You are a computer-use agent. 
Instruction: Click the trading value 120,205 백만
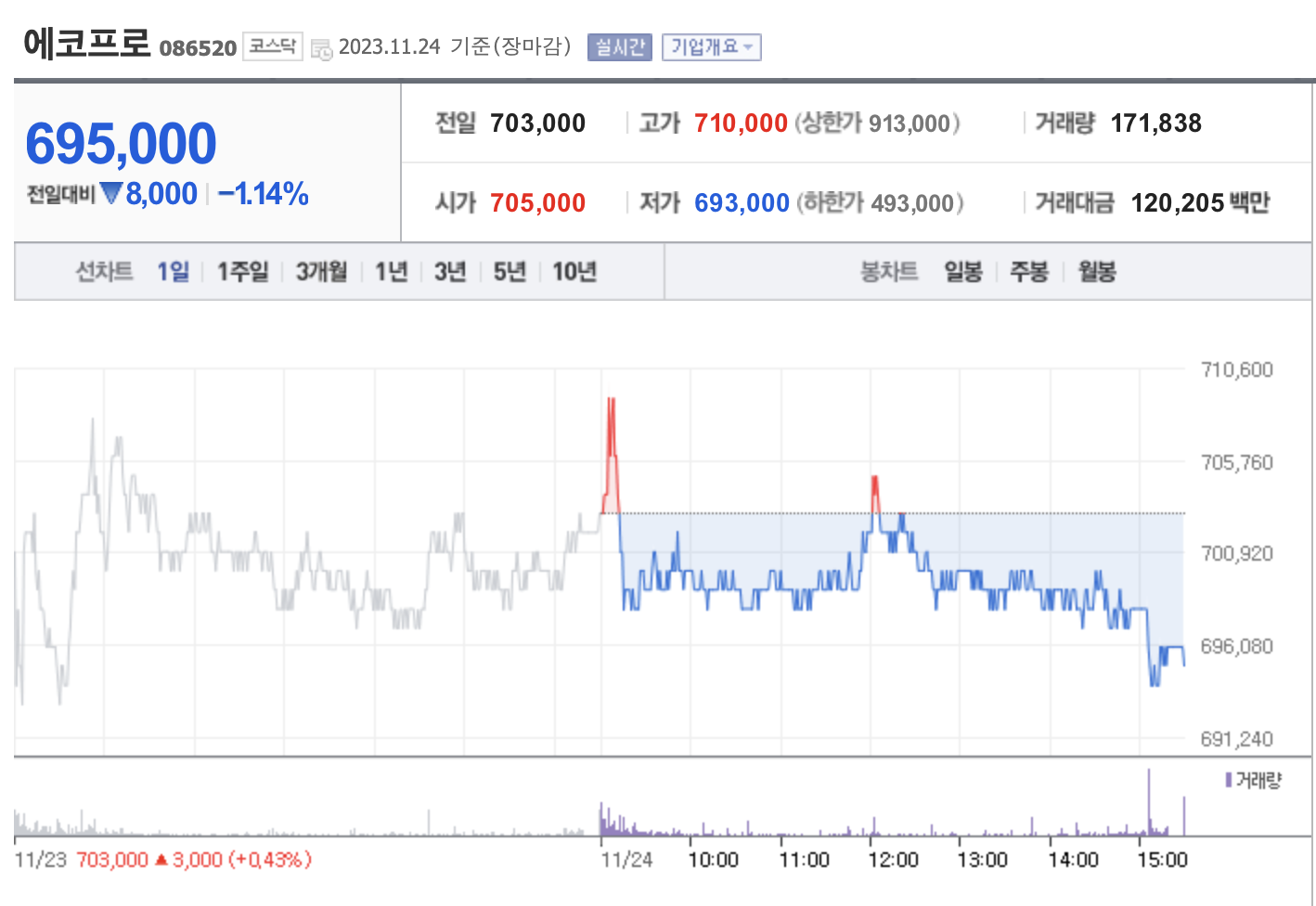pos(1200,202)
